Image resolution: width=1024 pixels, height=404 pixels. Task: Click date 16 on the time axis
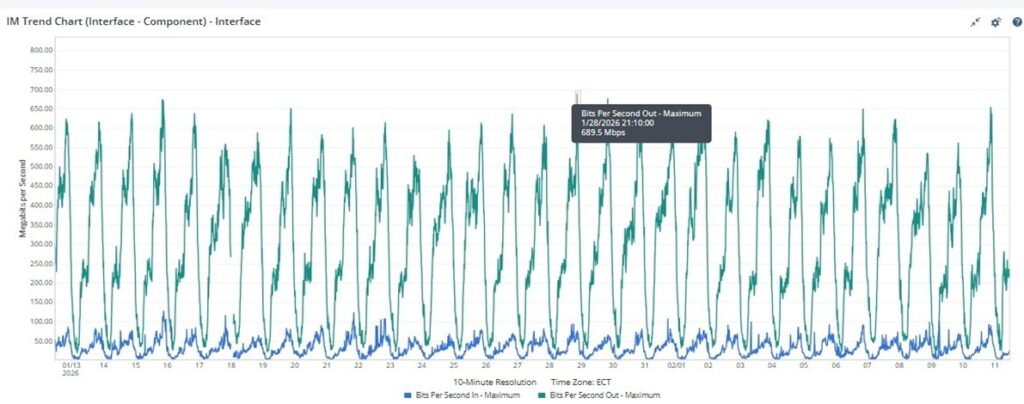click(166, 366)
